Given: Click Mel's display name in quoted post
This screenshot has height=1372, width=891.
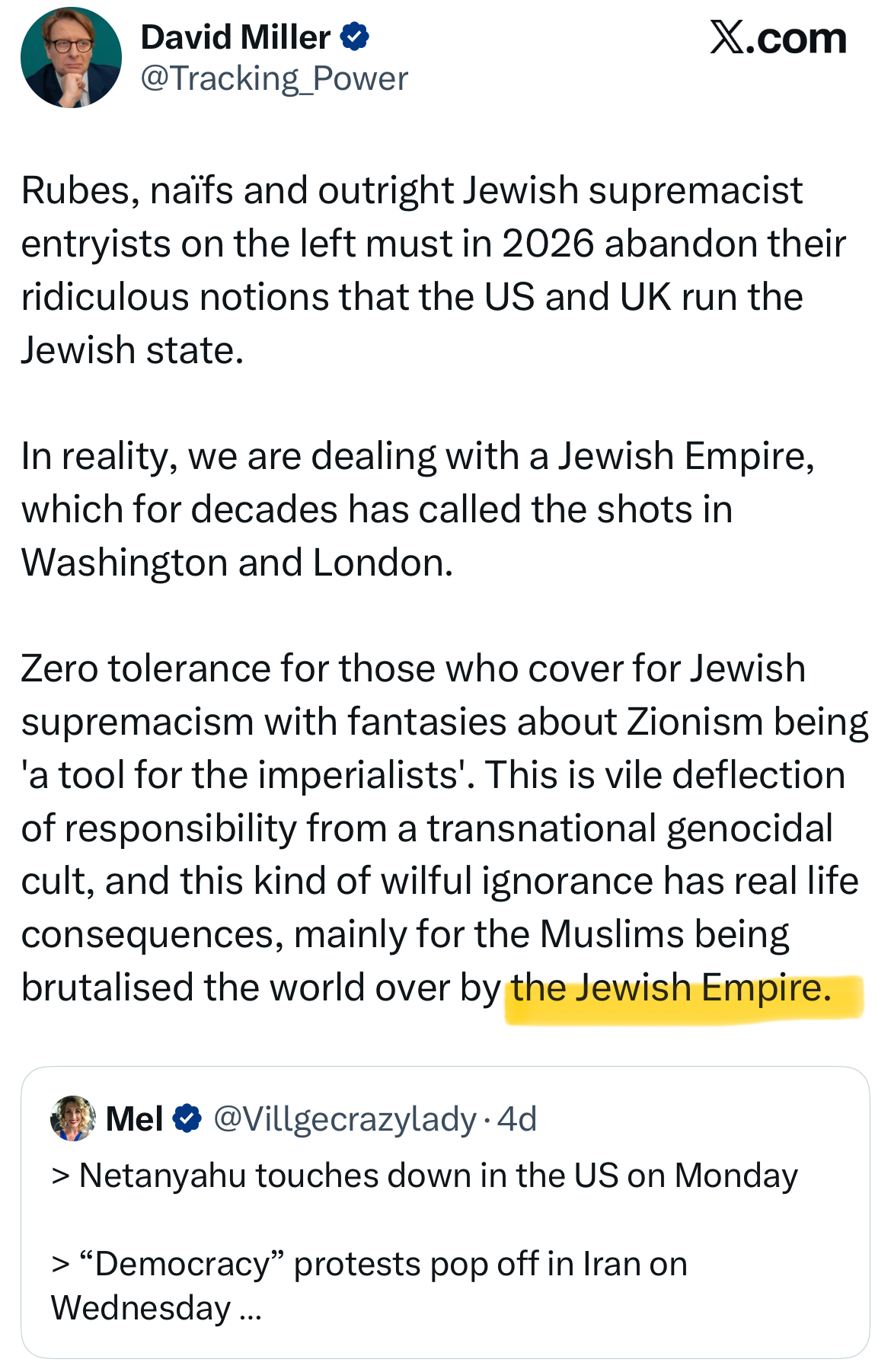Looking at the screenshot, I should (135, 1118).
